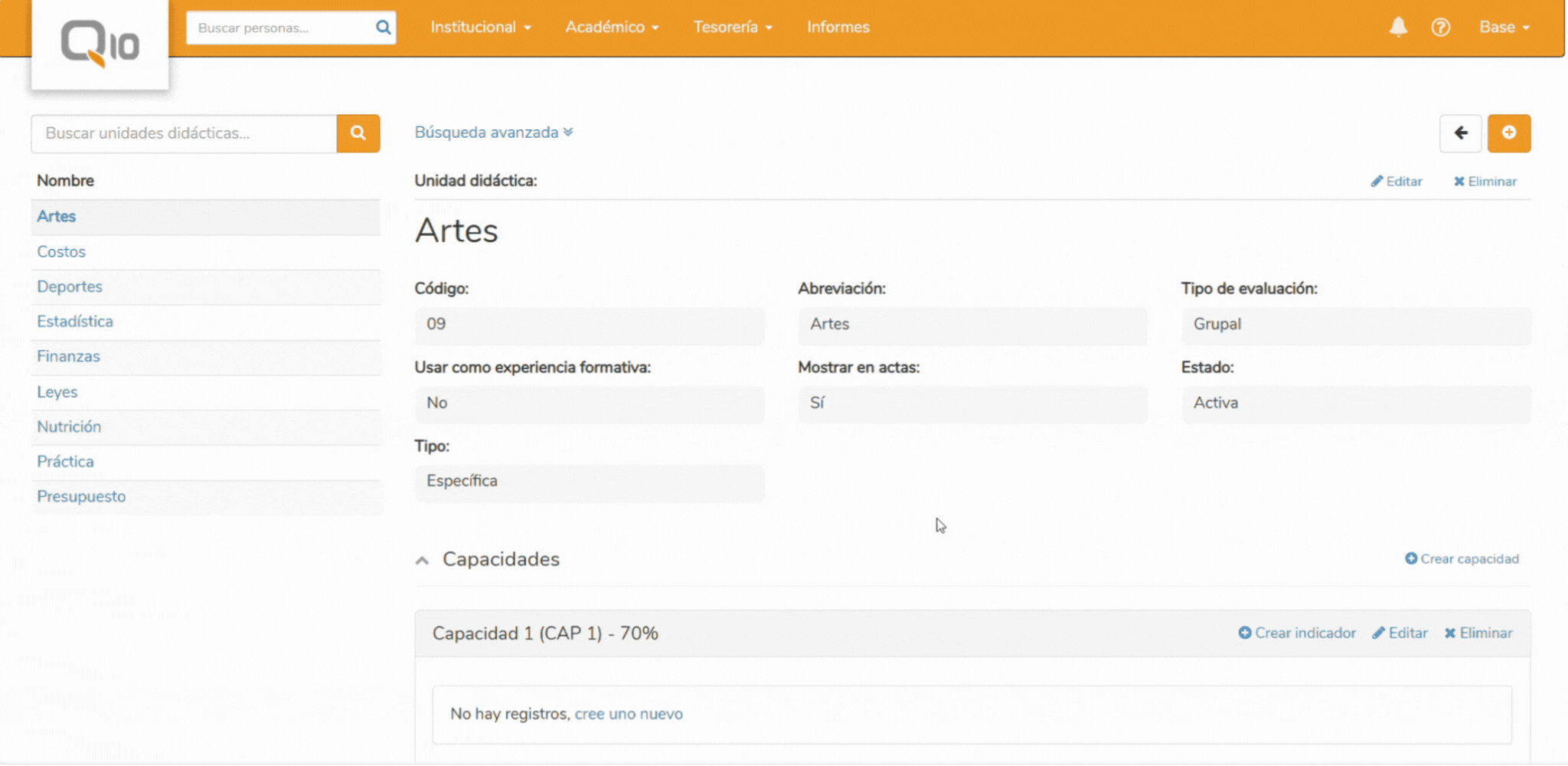The height and width of the screenshot is (766, 1568).
Task: Click the people search magnifier icon
Action: tap(383, 28)
